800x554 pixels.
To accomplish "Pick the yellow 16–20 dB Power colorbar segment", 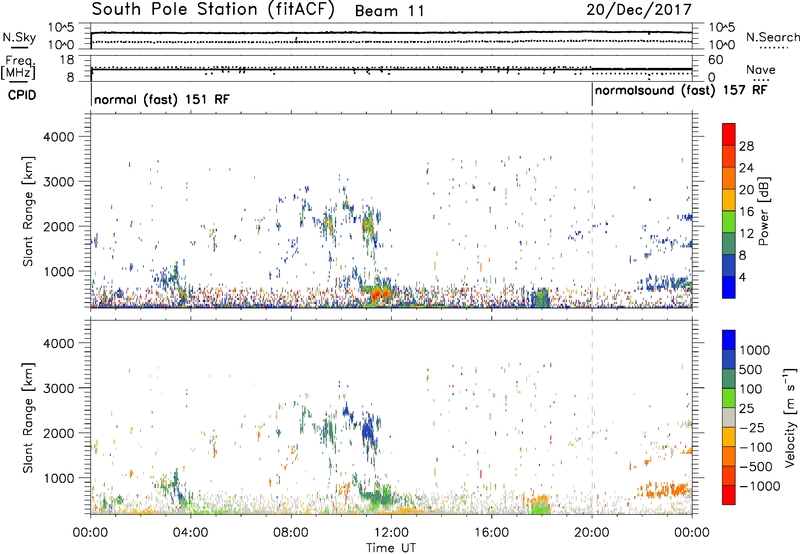I will point(729,199).
